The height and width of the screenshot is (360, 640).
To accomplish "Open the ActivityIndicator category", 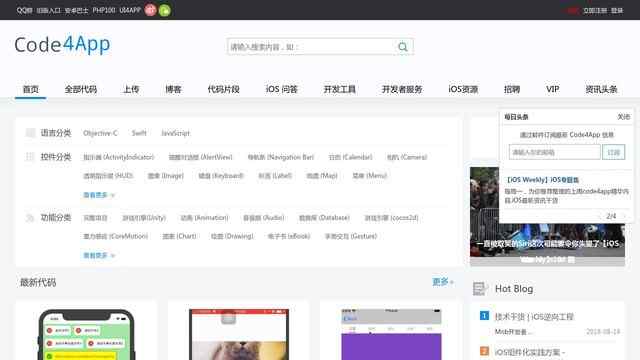I will click(x=119, y=157).
